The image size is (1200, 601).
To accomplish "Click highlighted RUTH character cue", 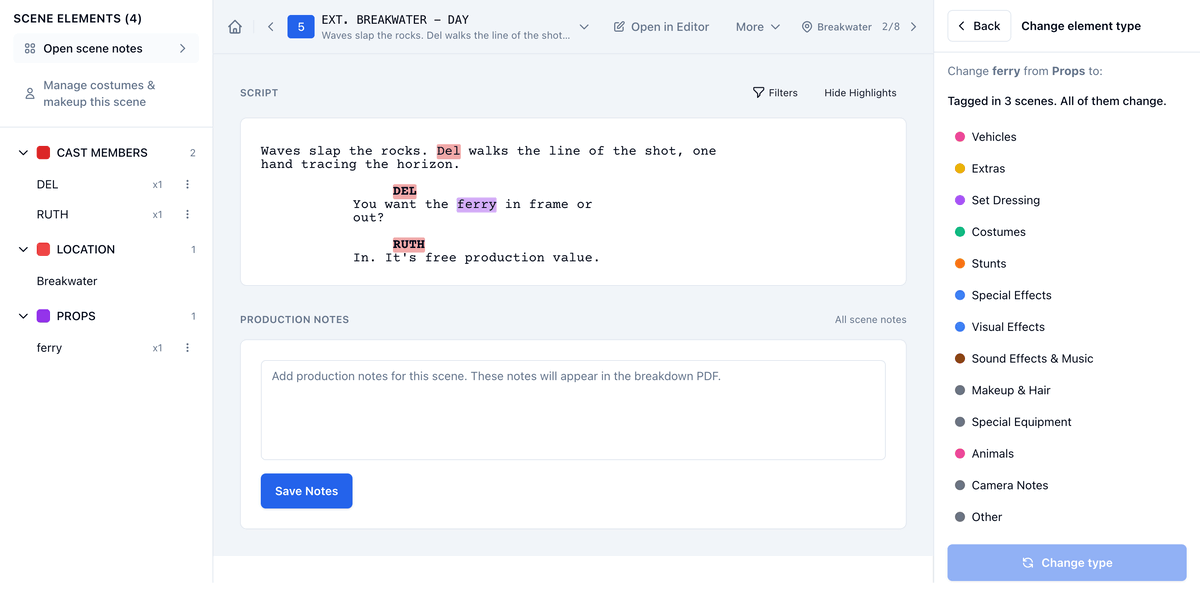I will point(409,244).
